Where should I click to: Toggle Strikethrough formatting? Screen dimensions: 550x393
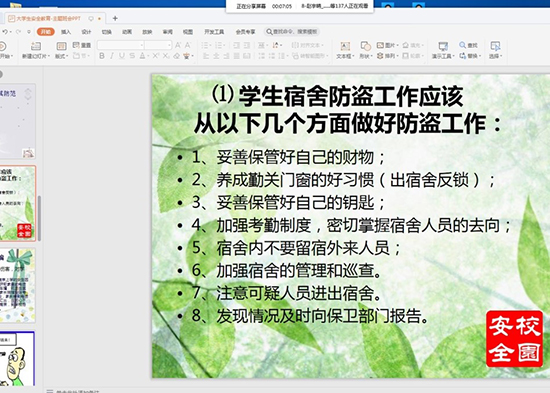[132, 56]
